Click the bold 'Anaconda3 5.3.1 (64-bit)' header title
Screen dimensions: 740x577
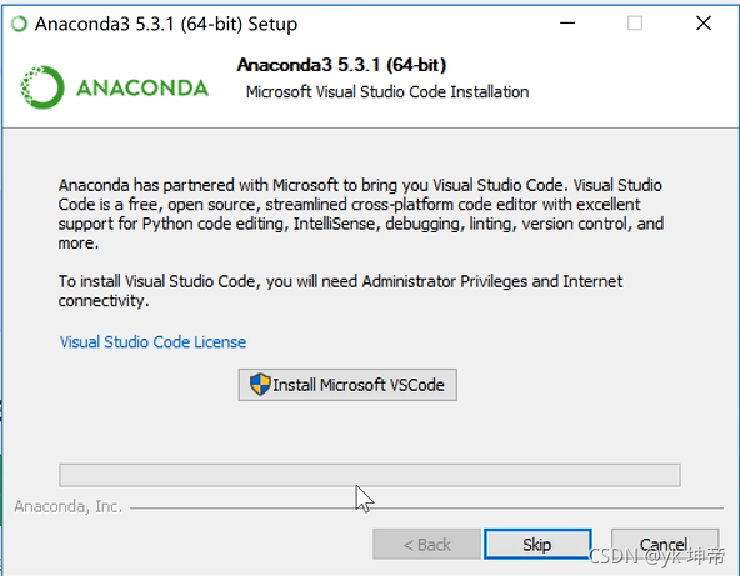[x=341, y=65]
